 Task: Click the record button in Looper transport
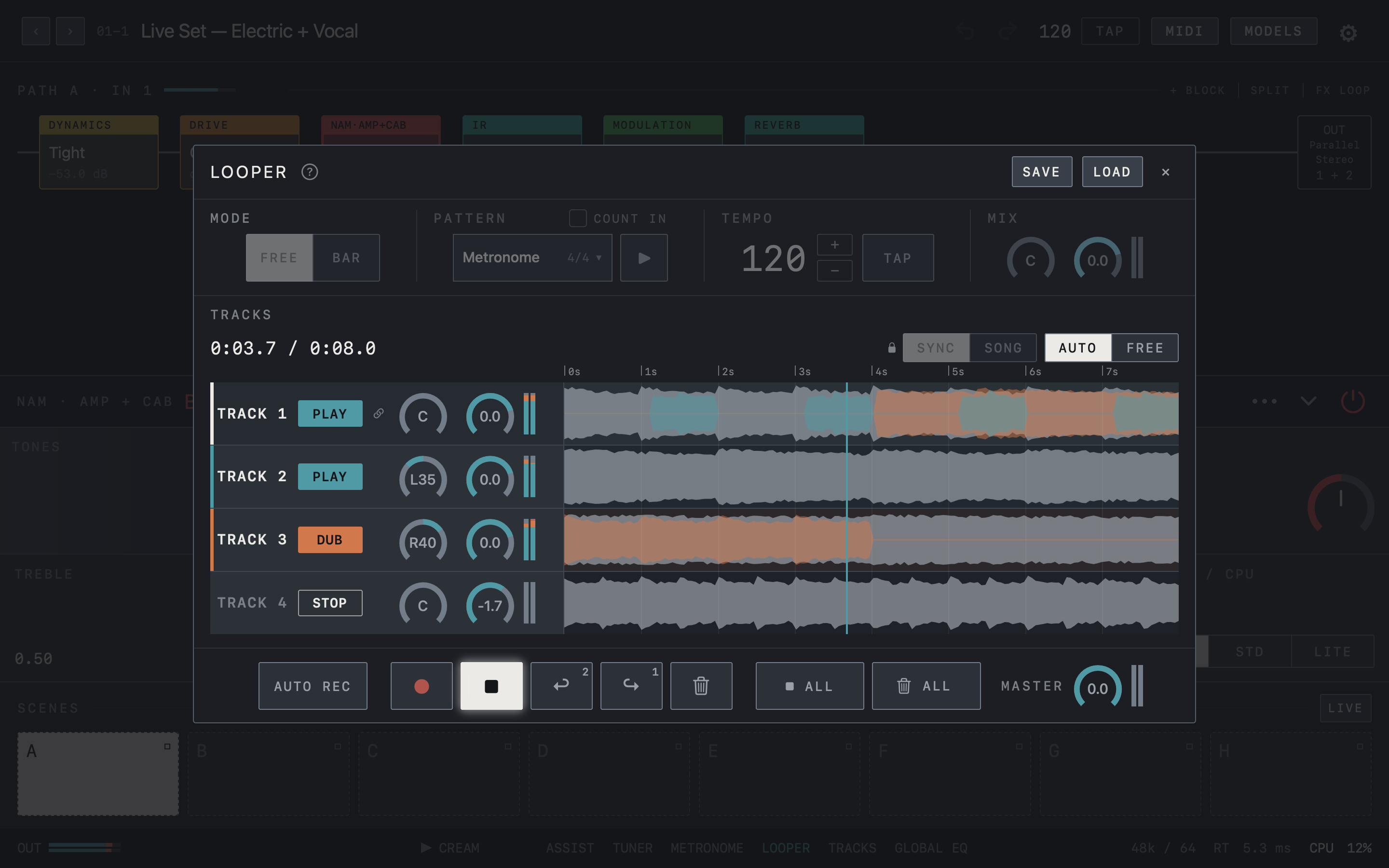point(422,686)
